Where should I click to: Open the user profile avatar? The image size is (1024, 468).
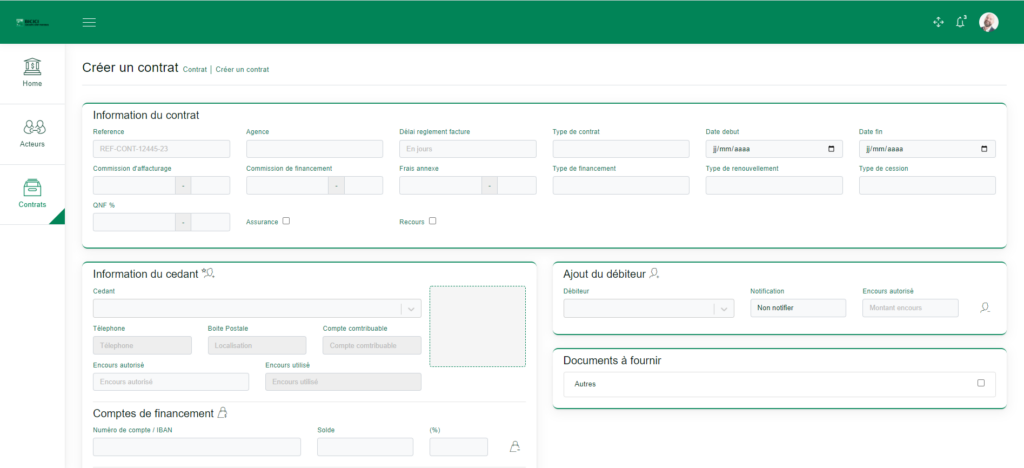tap(988, 22)
